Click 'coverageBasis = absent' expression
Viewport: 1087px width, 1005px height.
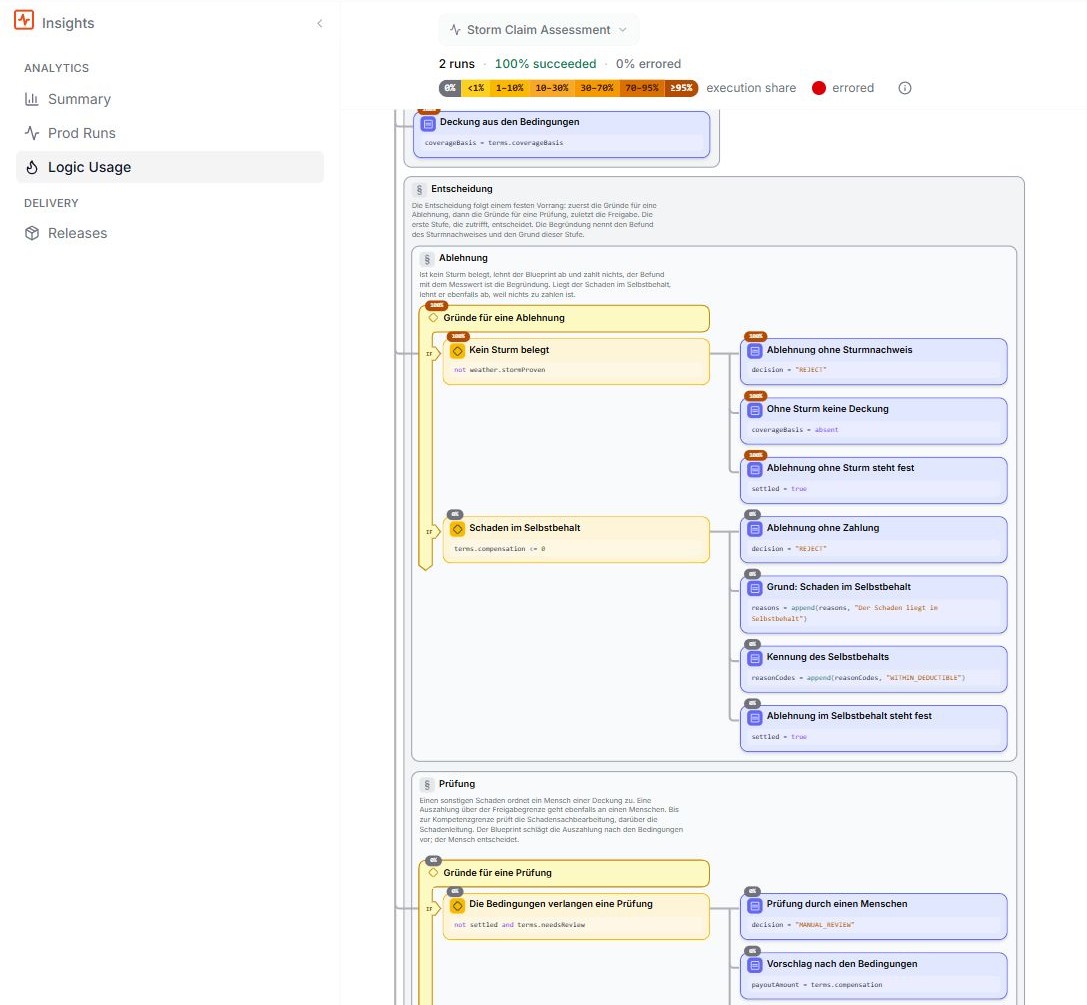coord(795,430)
